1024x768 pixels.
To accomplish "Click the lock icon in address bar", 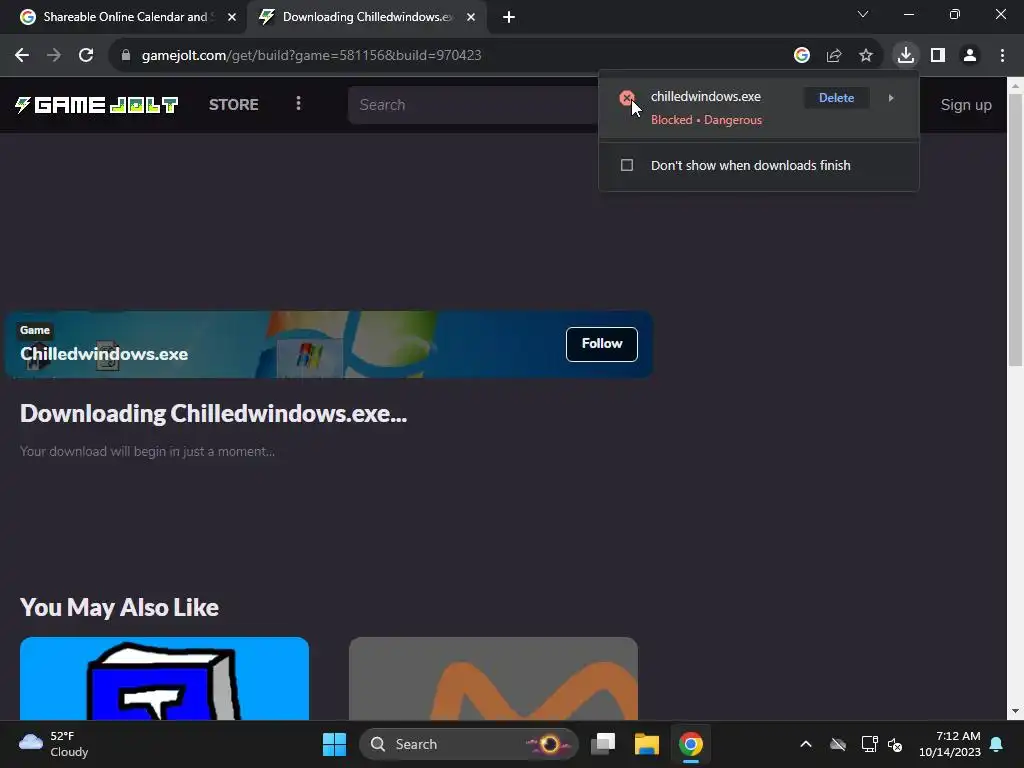I will click(x=126, y=56).
